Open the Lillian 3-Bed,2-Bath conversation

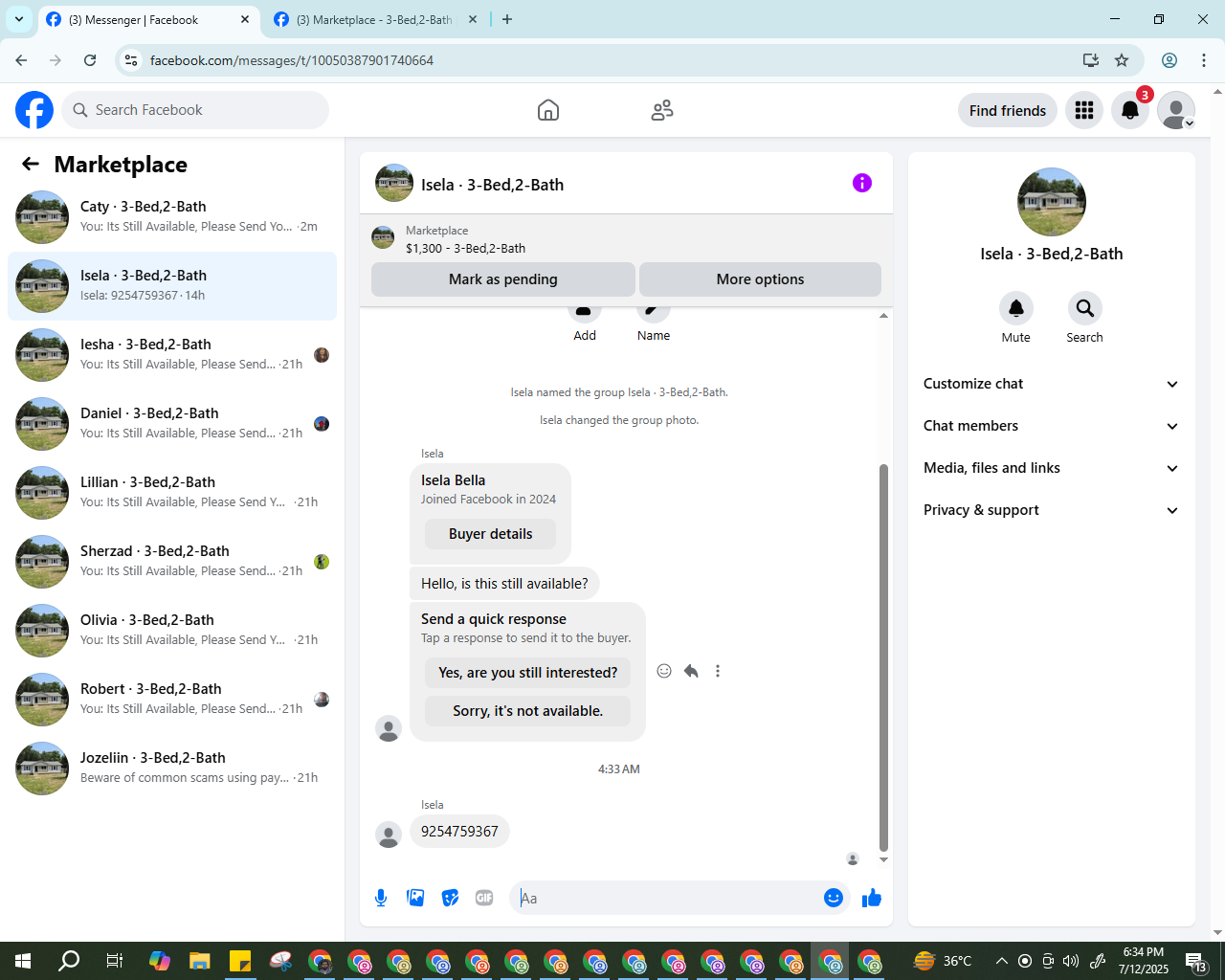pos(172,493)
